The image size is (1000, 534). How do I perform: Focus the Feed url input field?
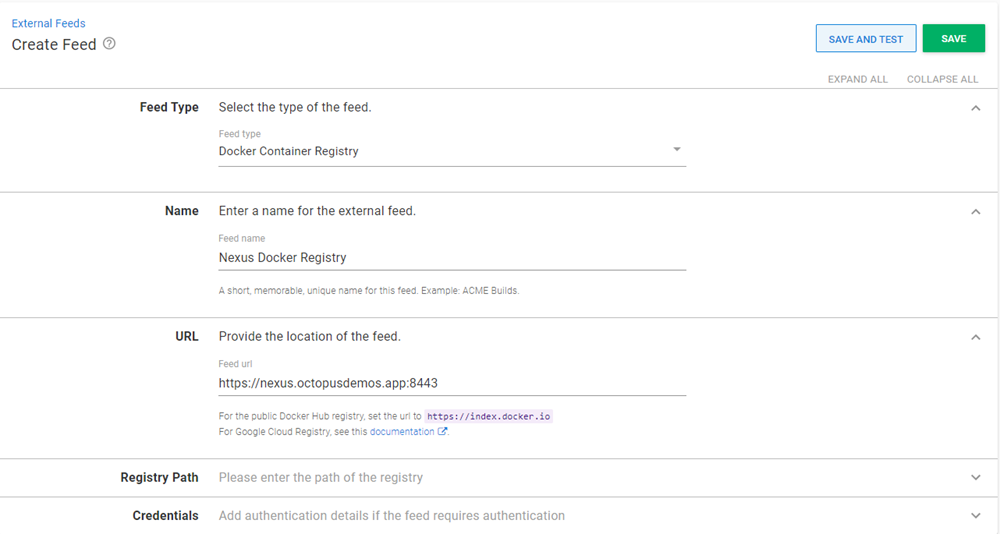[452, 383]
